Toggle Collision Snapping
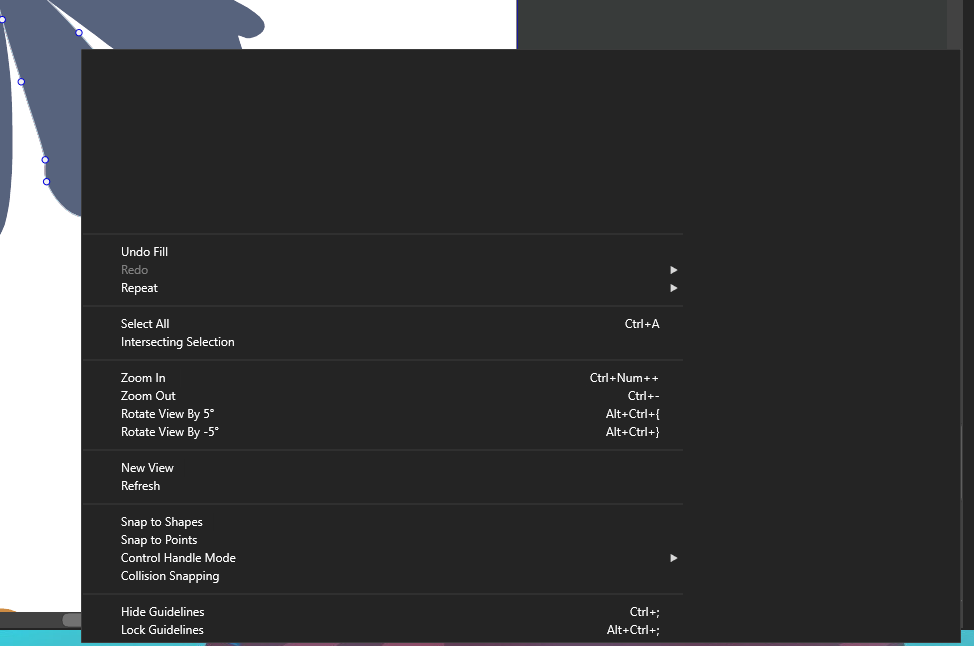The image size is (974, 646). (170, 576)
